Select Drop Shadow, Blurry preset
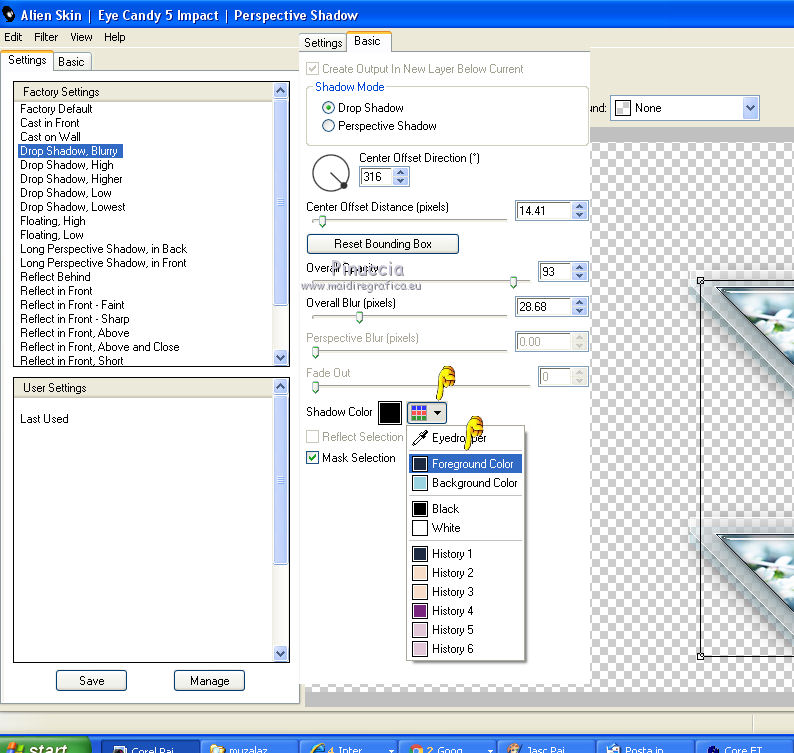794x753 pixels. coord(69,151)
